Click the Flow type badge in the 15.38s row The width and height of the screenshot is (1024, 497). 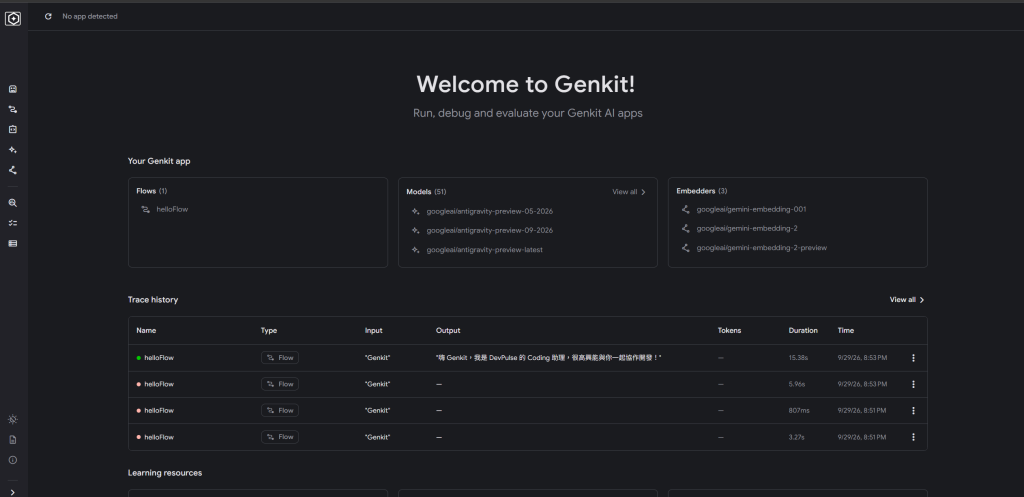(280, 358)
